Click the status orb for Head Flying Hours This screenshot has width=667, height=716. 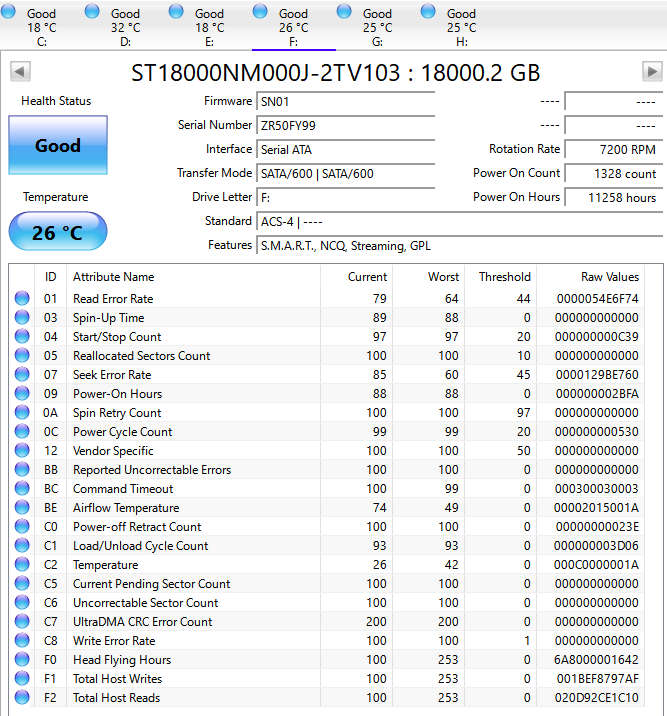click(x=22, y=659)
